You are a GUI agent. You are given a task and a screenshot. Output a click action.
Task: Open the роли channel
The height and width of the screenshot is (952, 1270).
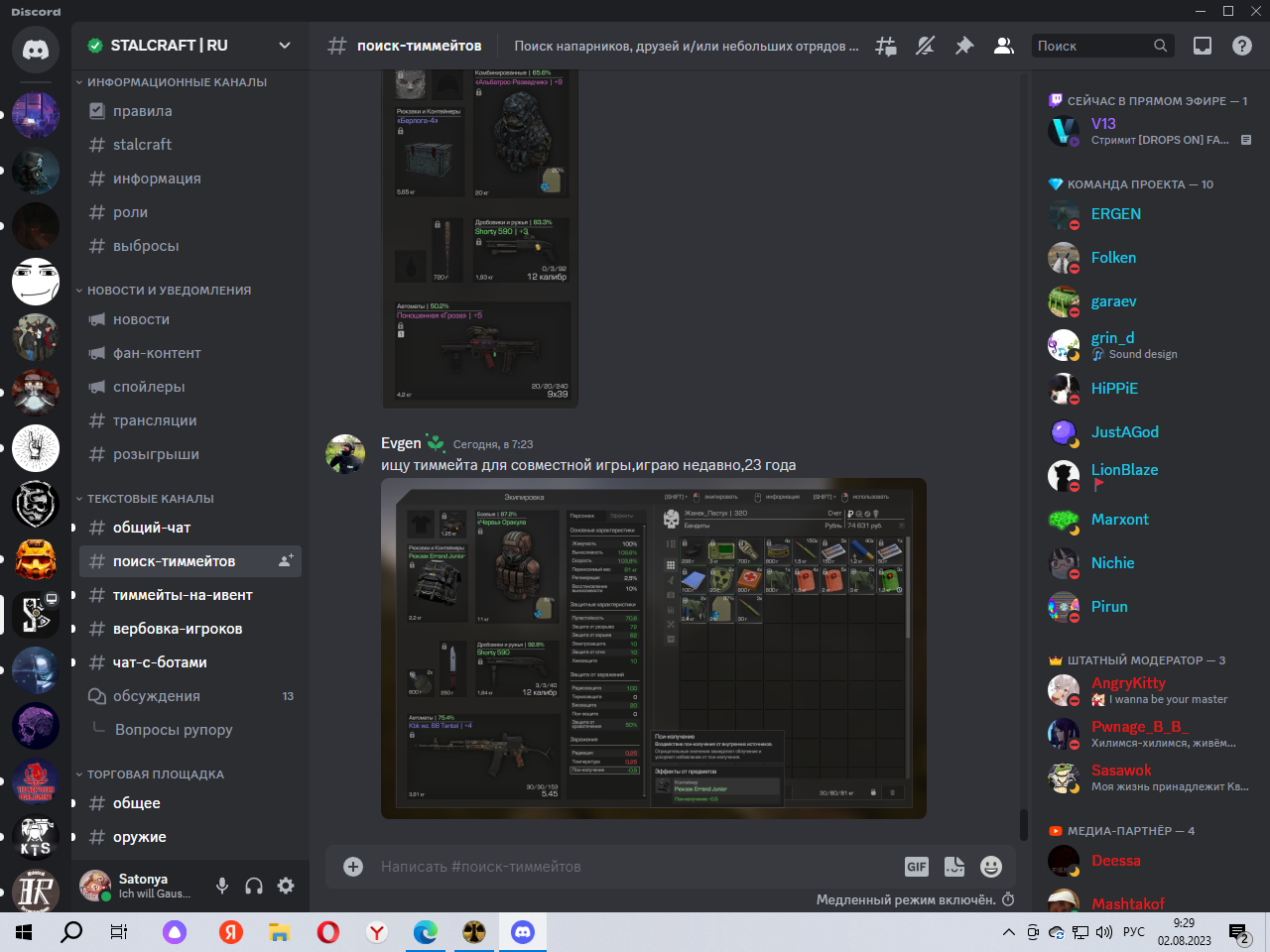coord(190,212)
